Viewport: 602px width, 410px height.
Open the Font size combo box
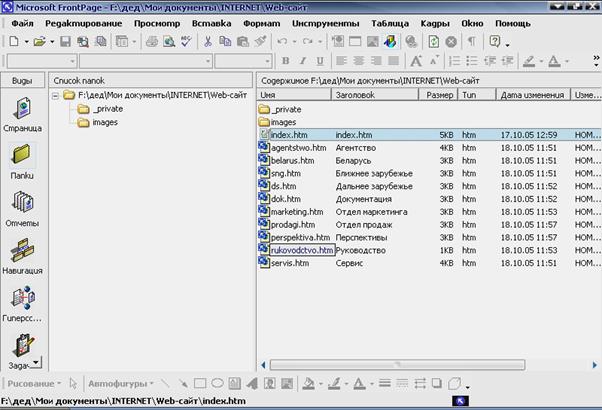(x=243, y=61)
